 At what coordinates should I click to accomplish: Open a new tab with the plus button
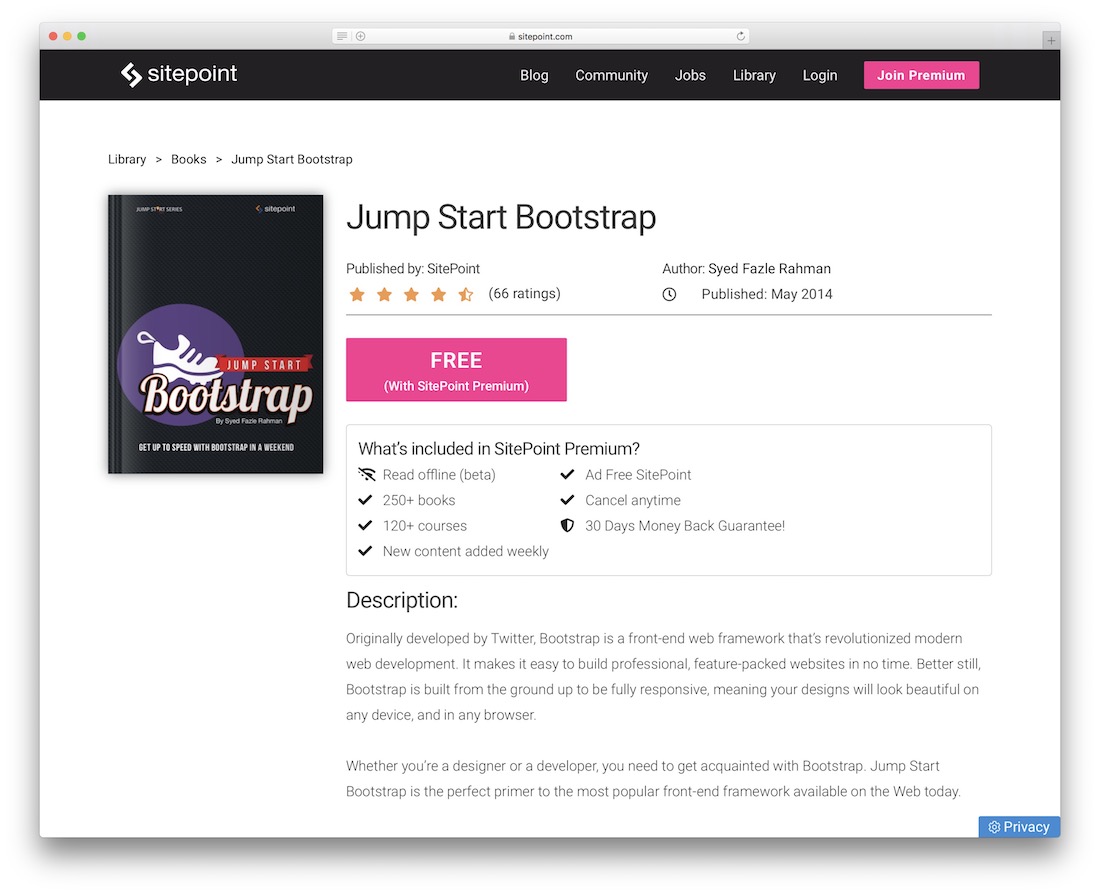point(1051,41)
